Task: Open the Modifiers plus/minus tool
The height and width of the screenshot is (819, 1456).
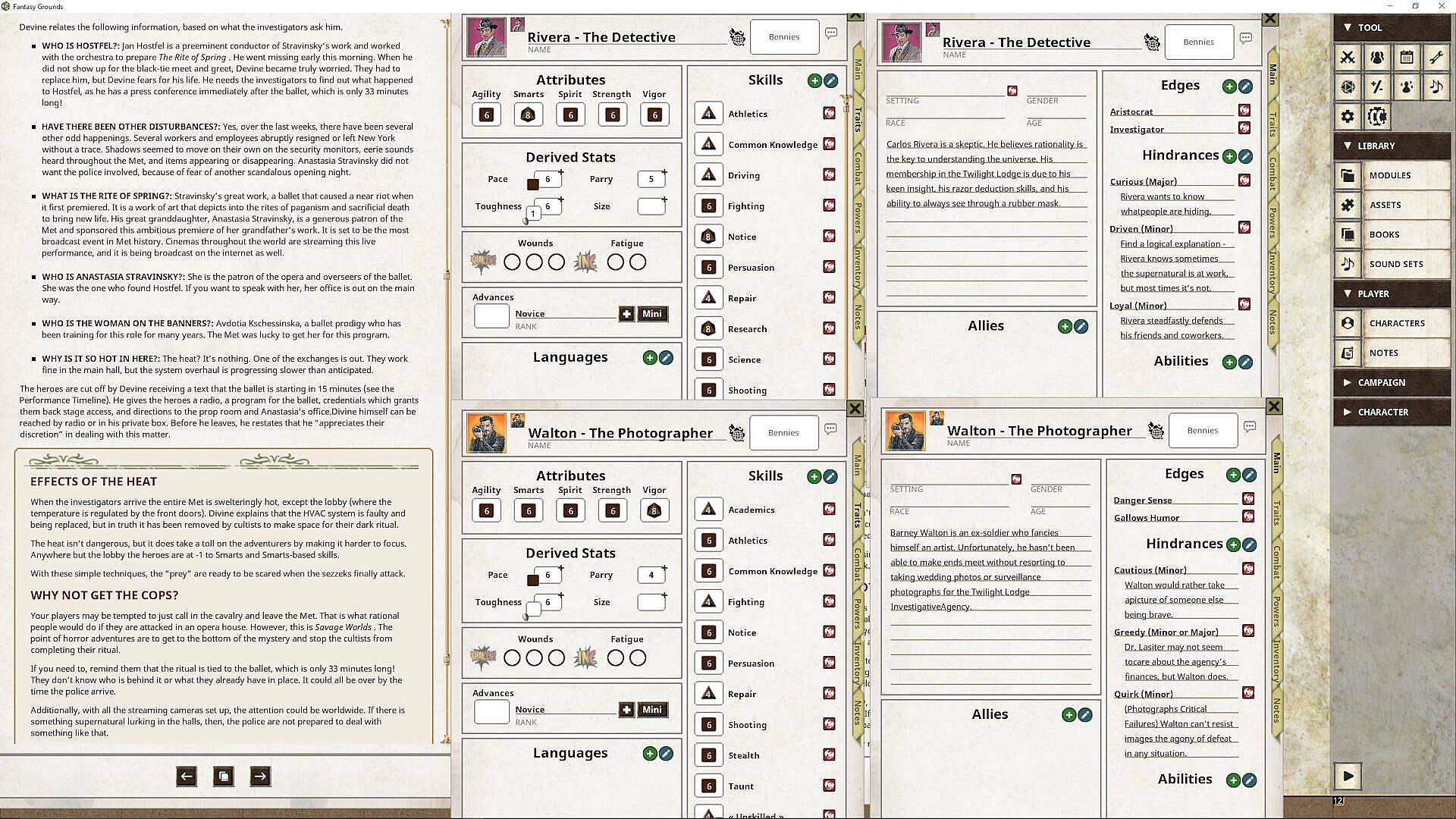Action: pos(1377,86)
